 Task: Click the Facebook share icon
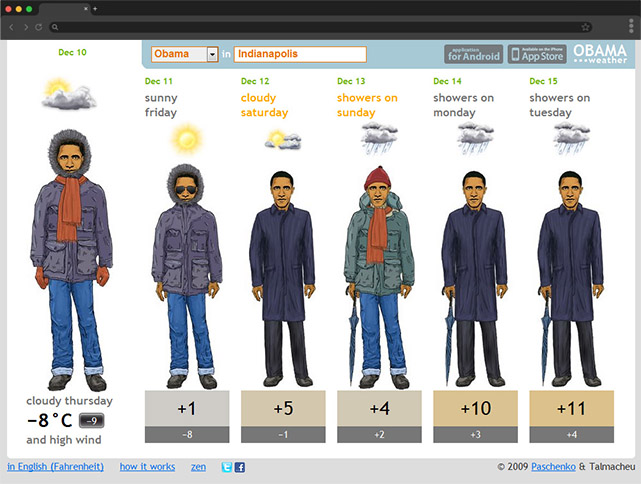240,467
